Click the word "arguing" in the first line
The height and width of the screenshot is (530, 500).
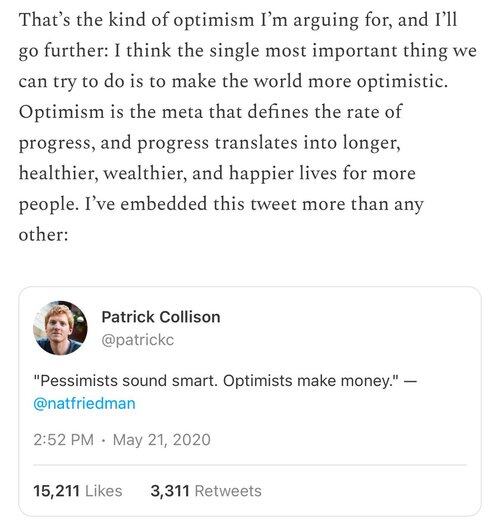pos(326,21)
